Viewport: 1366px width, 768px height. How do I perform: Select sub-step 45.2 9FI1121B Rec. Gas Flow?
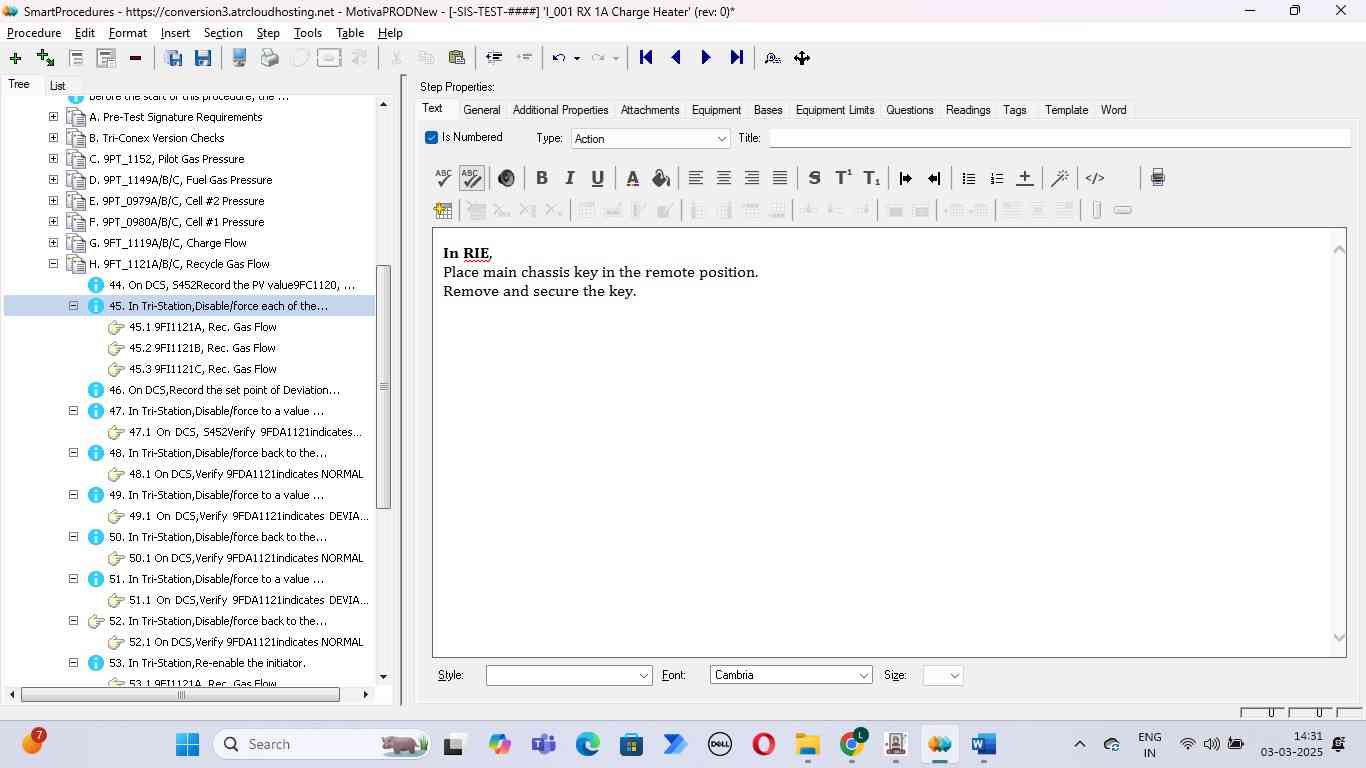(202, 348)
